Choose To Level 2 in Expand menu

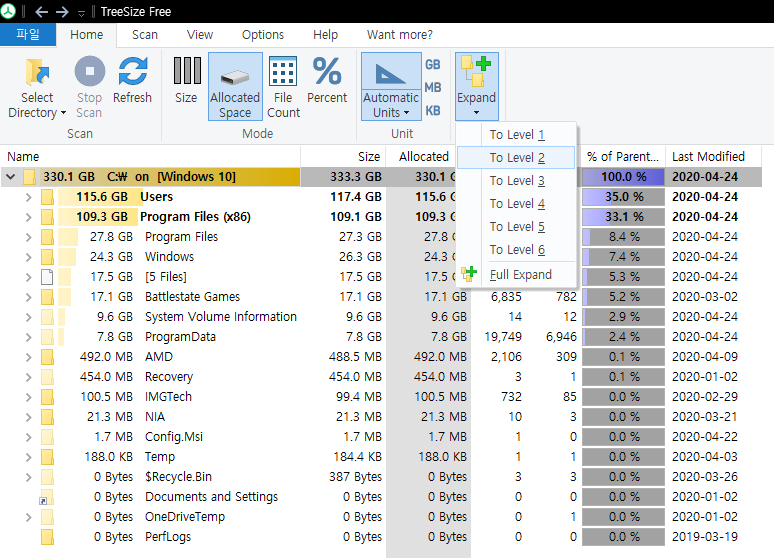516,158
